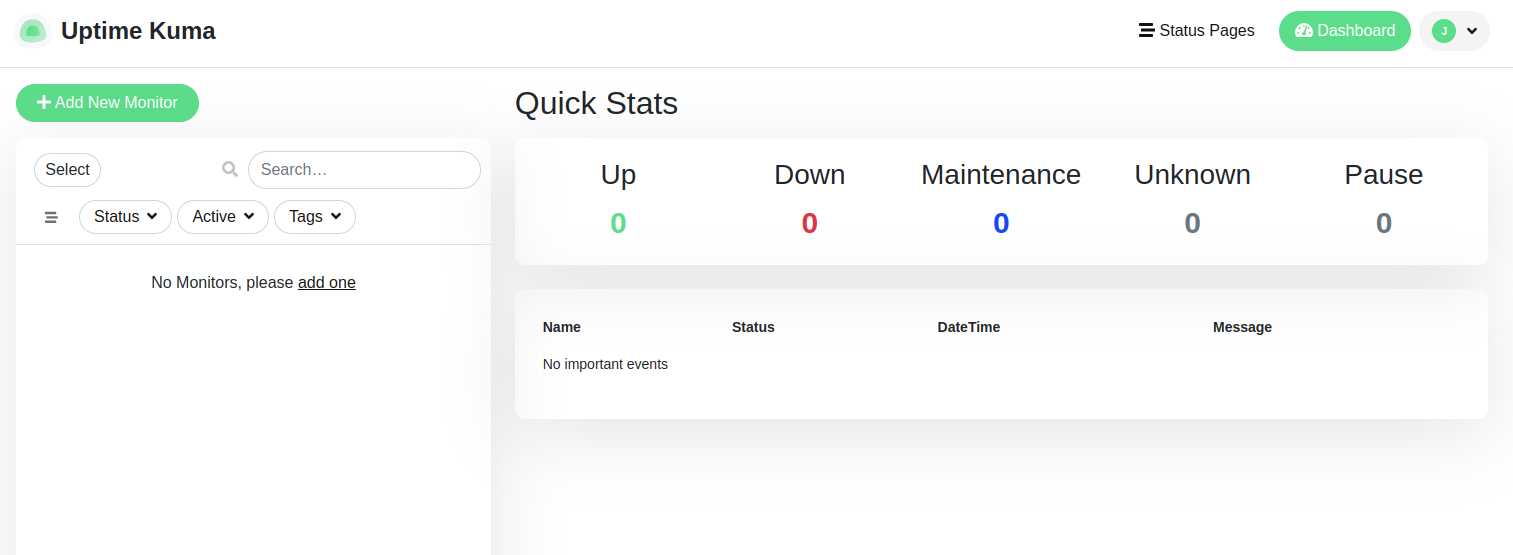Click the green J user avatar
This screenshot has width=1513, height=555.
point(1444,31)
